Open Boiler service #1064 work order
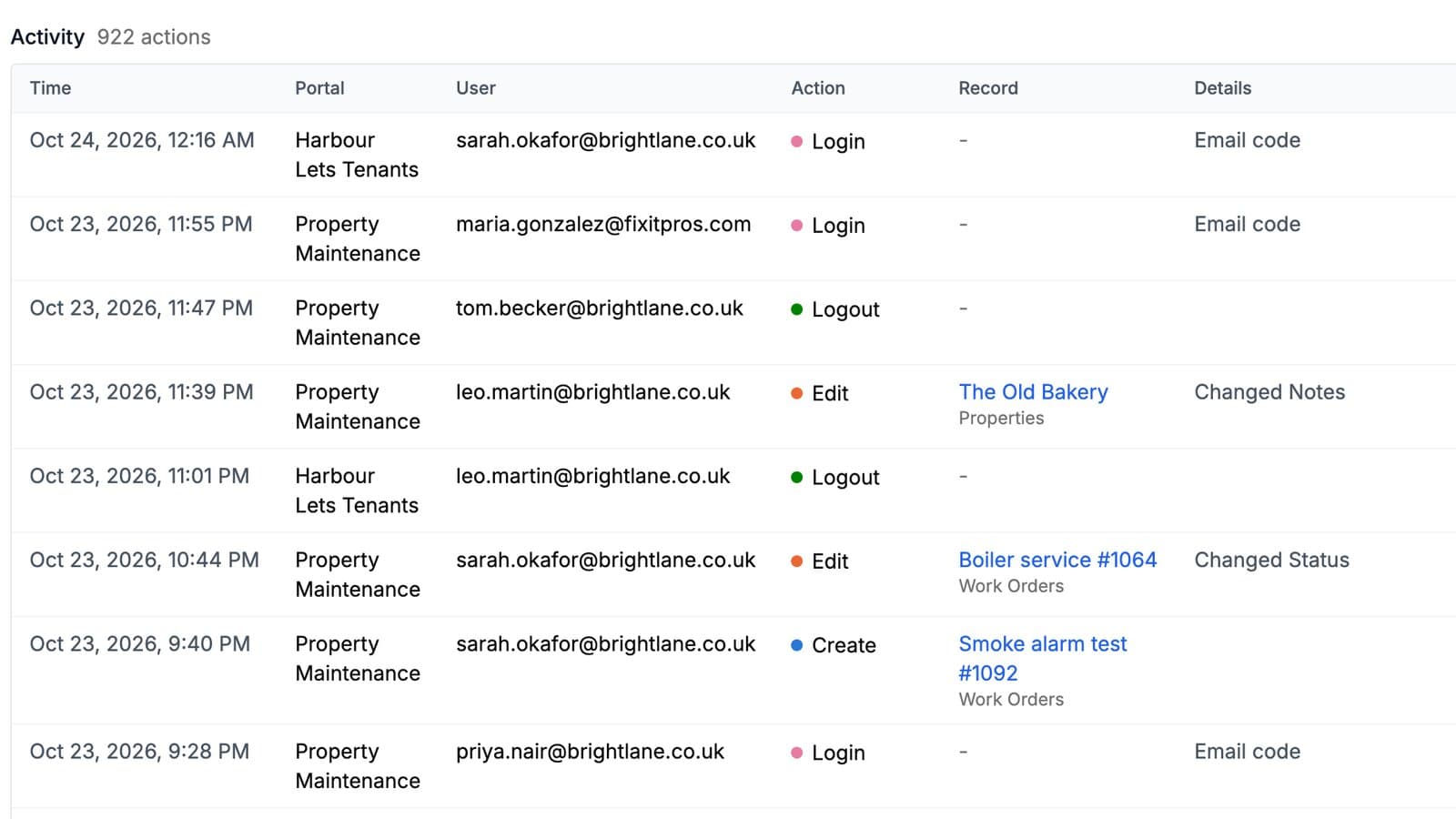This screenshot has height=819, width=1456. 1057,560
